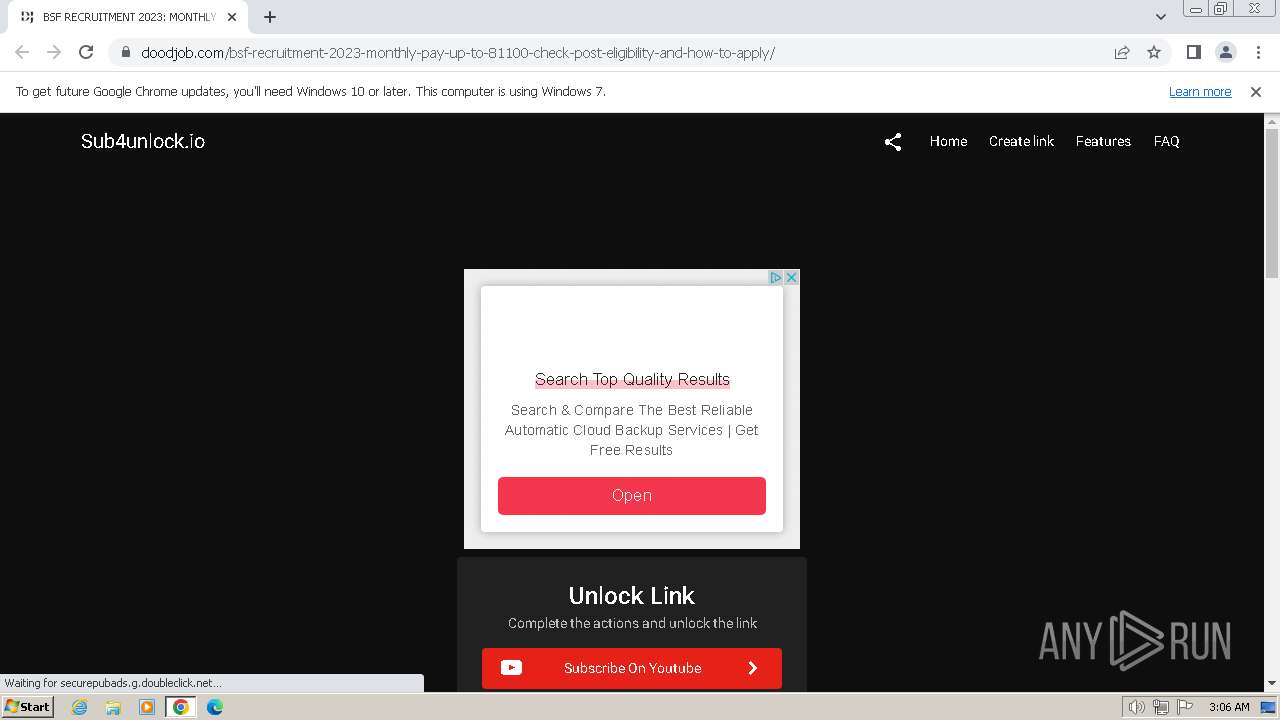This screenshot has height=720, width=1280.
Task: Switch to Chrome in the taskbar
Action: [181, 707]
